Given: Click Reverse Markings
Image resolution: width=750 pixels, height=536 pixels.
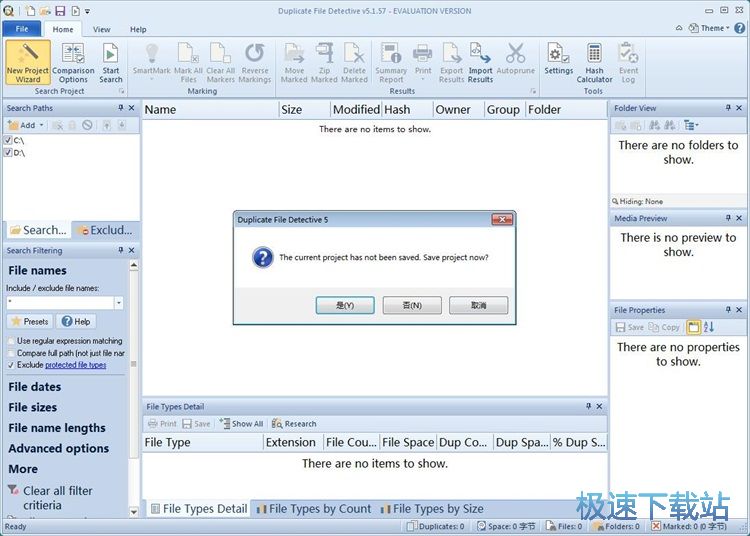Looking at the screenshot, I should 254,63.
